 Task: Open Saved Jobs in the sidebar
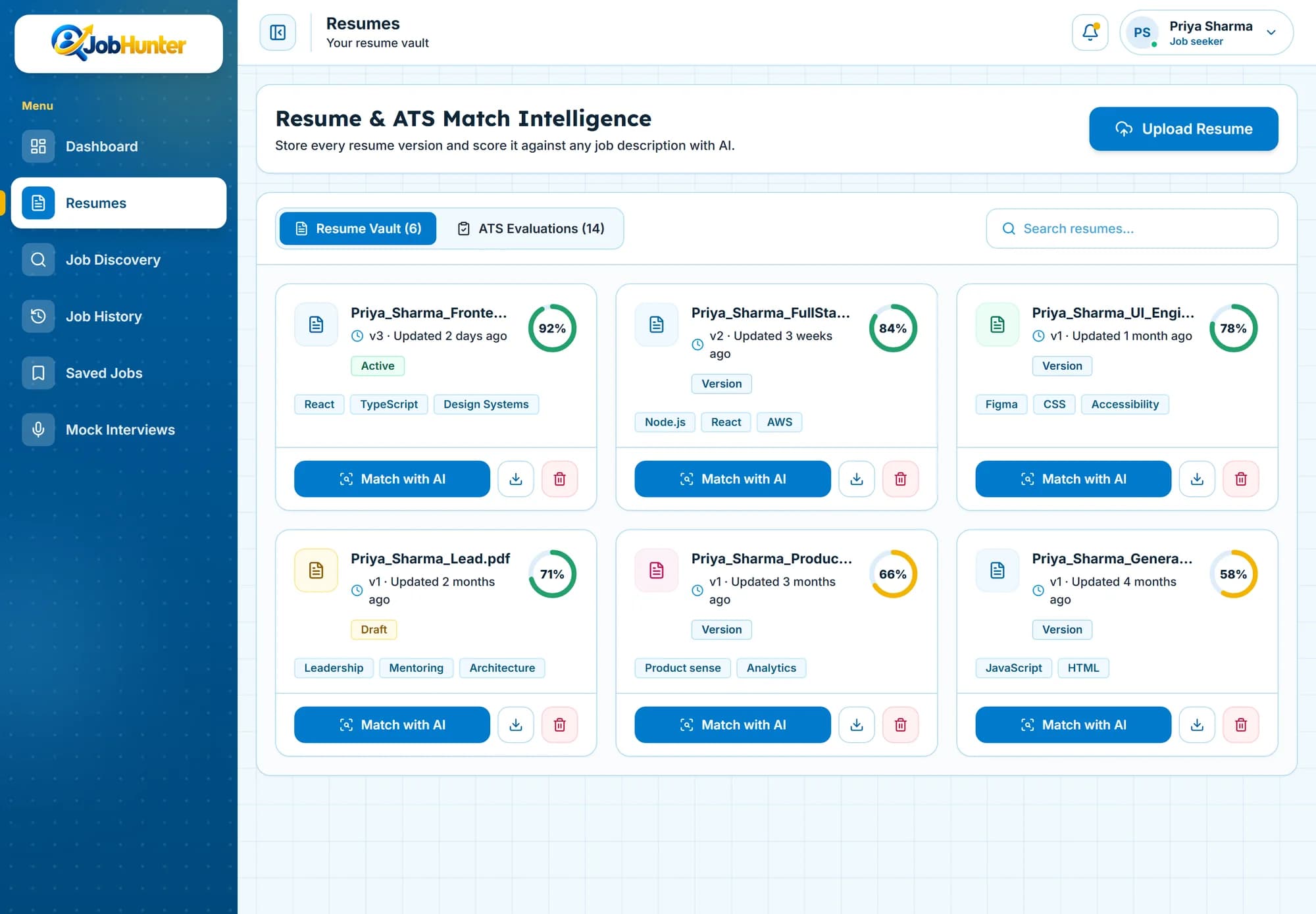pos(118,372)
